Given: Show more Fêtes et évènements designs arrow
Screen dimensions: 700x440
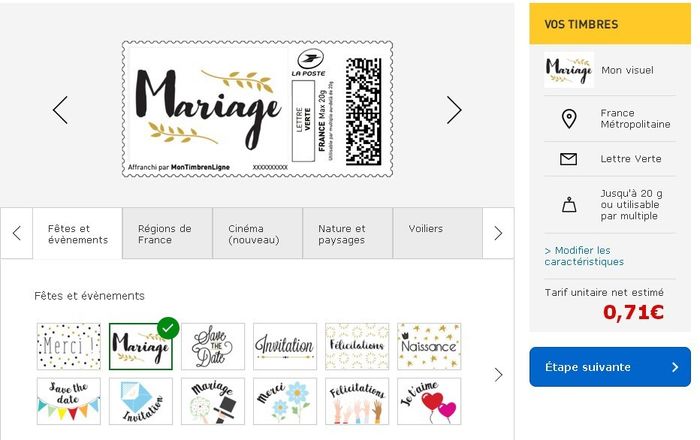Looking at the screenshot, I should point(499,375).
